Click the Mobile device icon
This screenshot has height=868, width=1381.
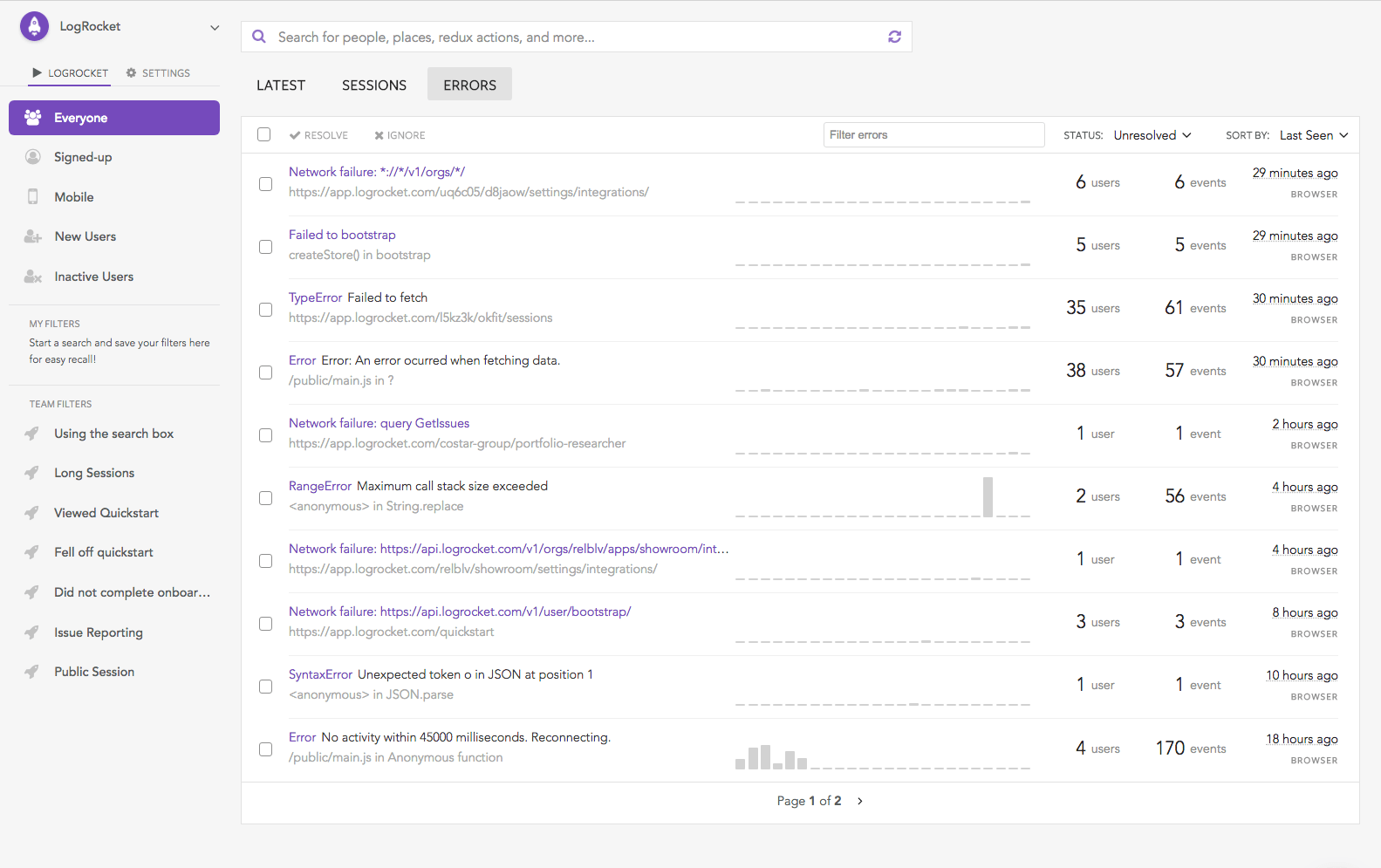click(x=33, y=196)
